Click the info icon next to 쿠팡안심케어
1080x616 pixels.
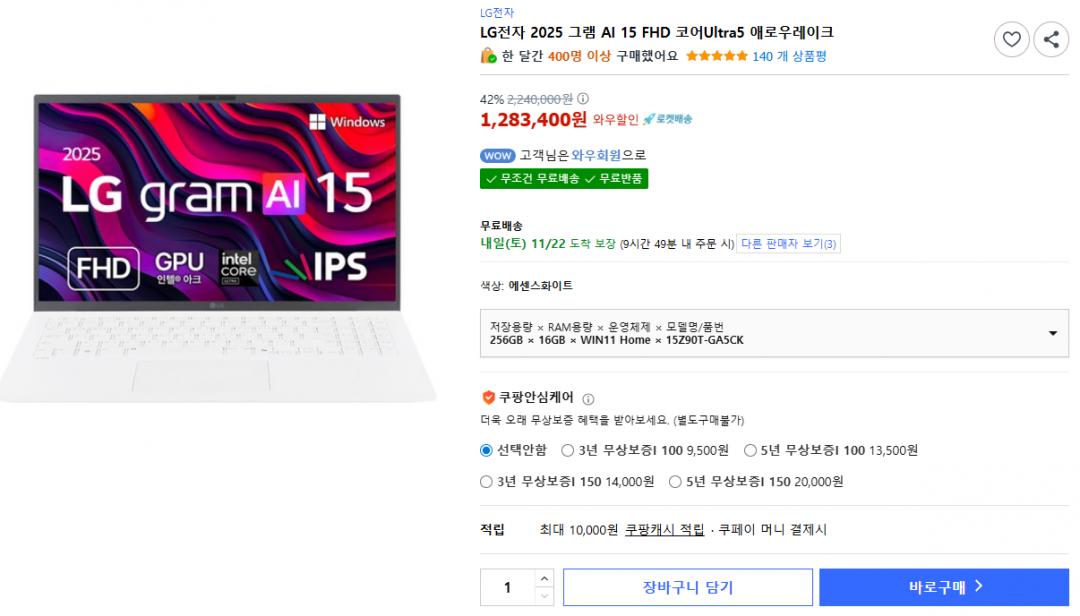tap(588, 398)
